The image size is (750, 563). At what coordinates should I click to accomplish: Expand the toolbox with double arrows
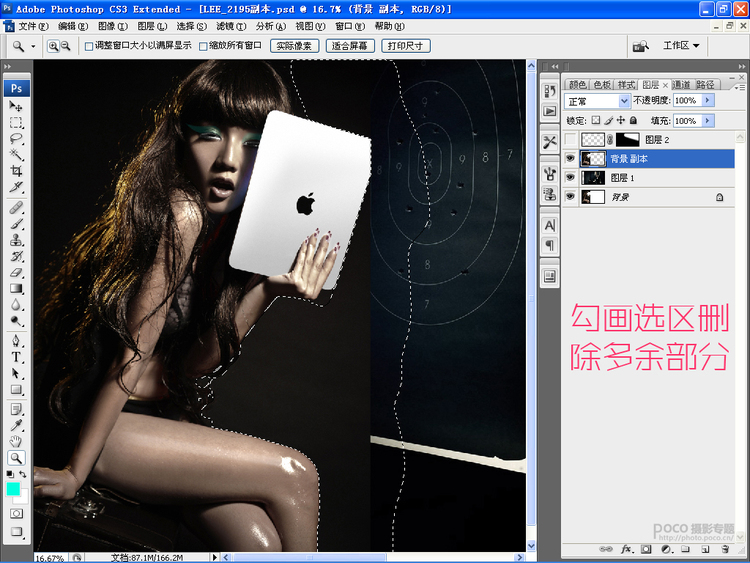(8, 66)
